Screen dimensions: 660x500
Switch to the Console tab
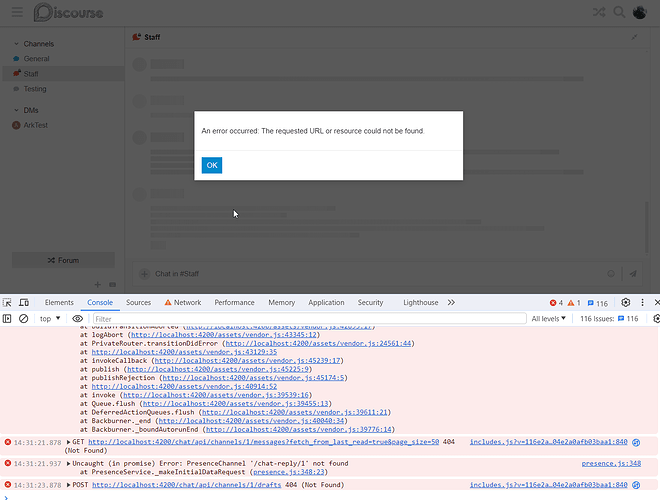pos(100,303)
